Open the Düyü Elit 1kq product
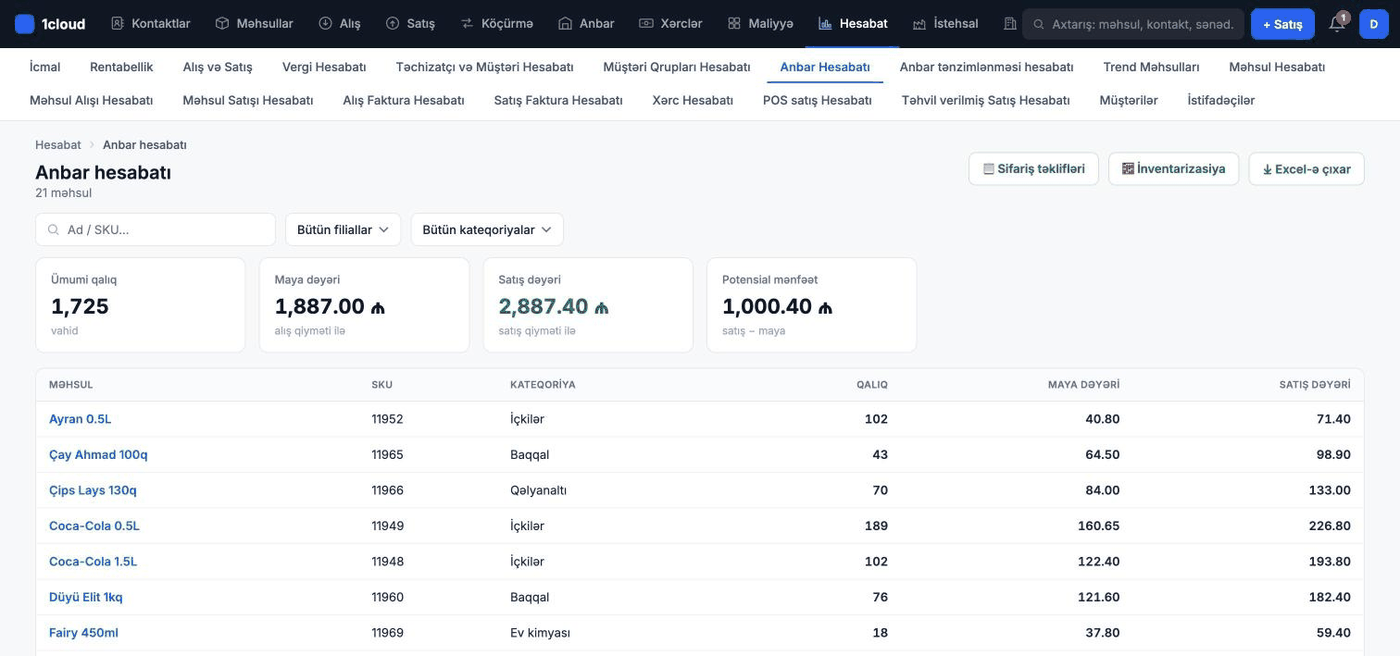This screenshot has width=1400, height=656. 86,597
